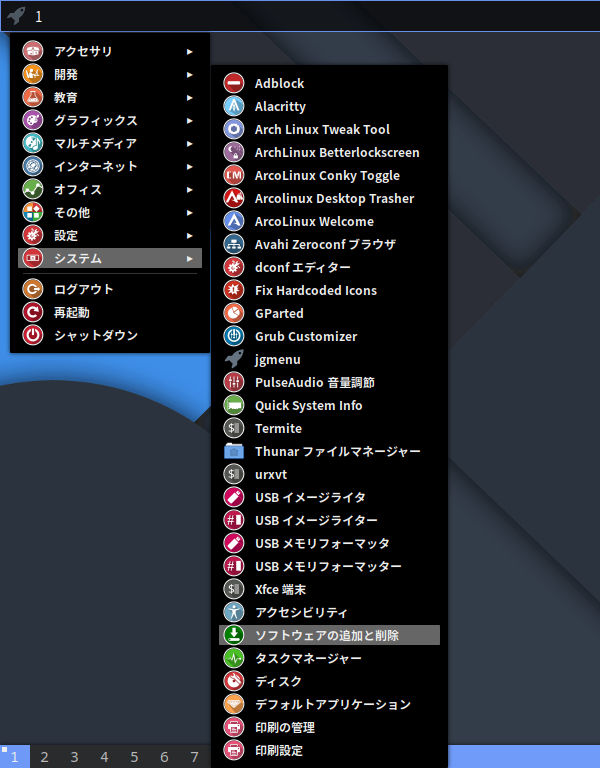Click the Avahi Zeroconf network icon
600x768 pixels.
(234, 244)
